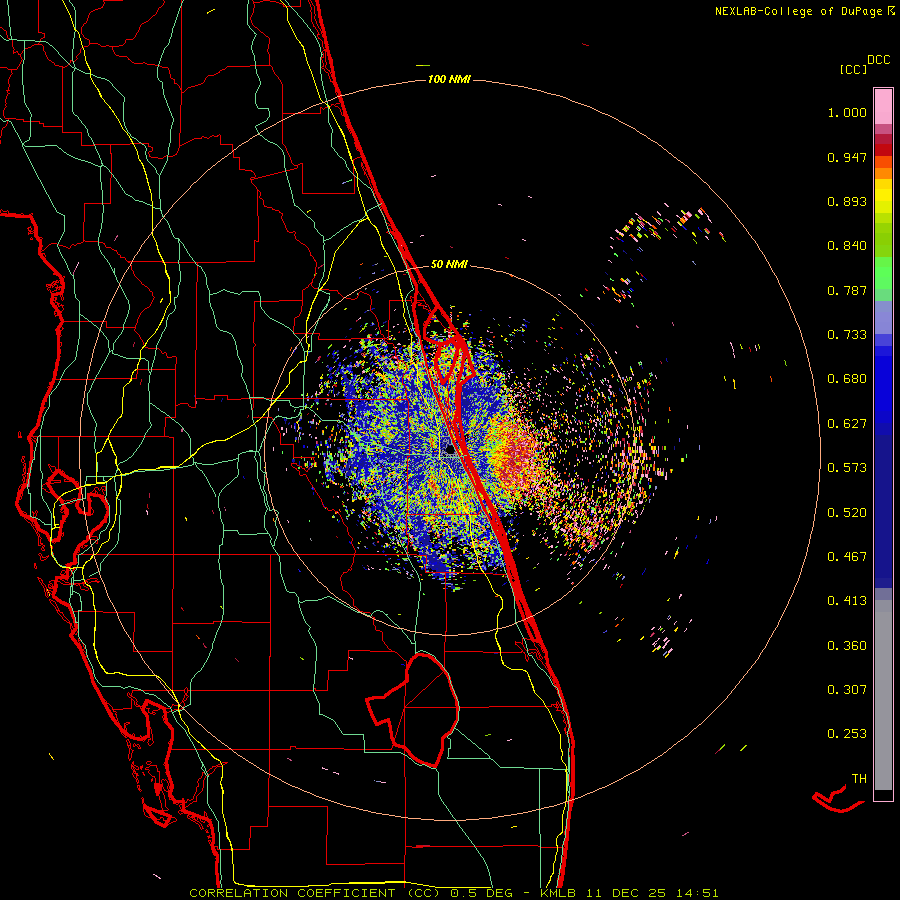This screenshot has width=900, height=900.
Task: Click the gray low-value segment of color bar
Action: 883,695
